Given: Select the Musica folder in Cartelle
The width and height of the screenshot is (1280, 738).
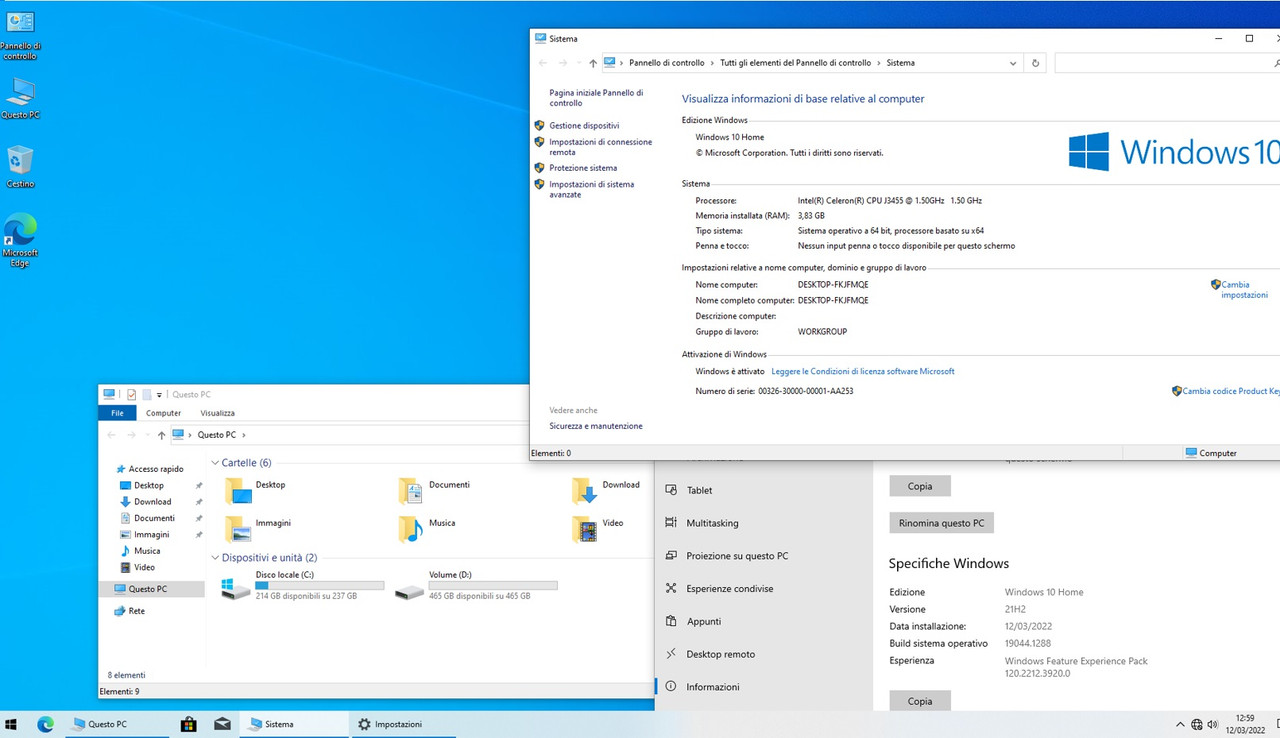Looking at the screenshot, I should point(427,528).
